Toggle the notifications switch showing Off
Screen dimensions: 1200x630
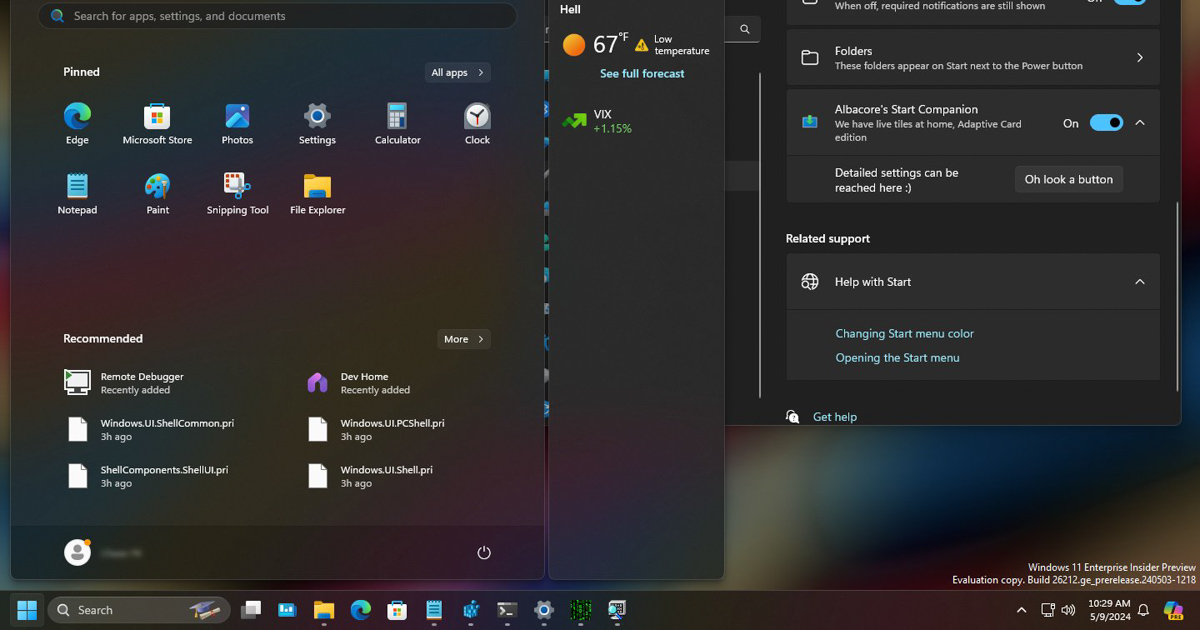(x=1130, y=0)
